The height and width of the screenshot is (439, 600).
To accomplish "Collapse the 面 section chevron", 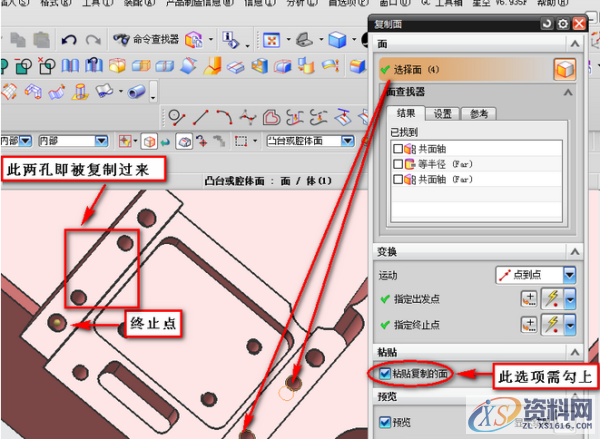I will coord(575,44).
